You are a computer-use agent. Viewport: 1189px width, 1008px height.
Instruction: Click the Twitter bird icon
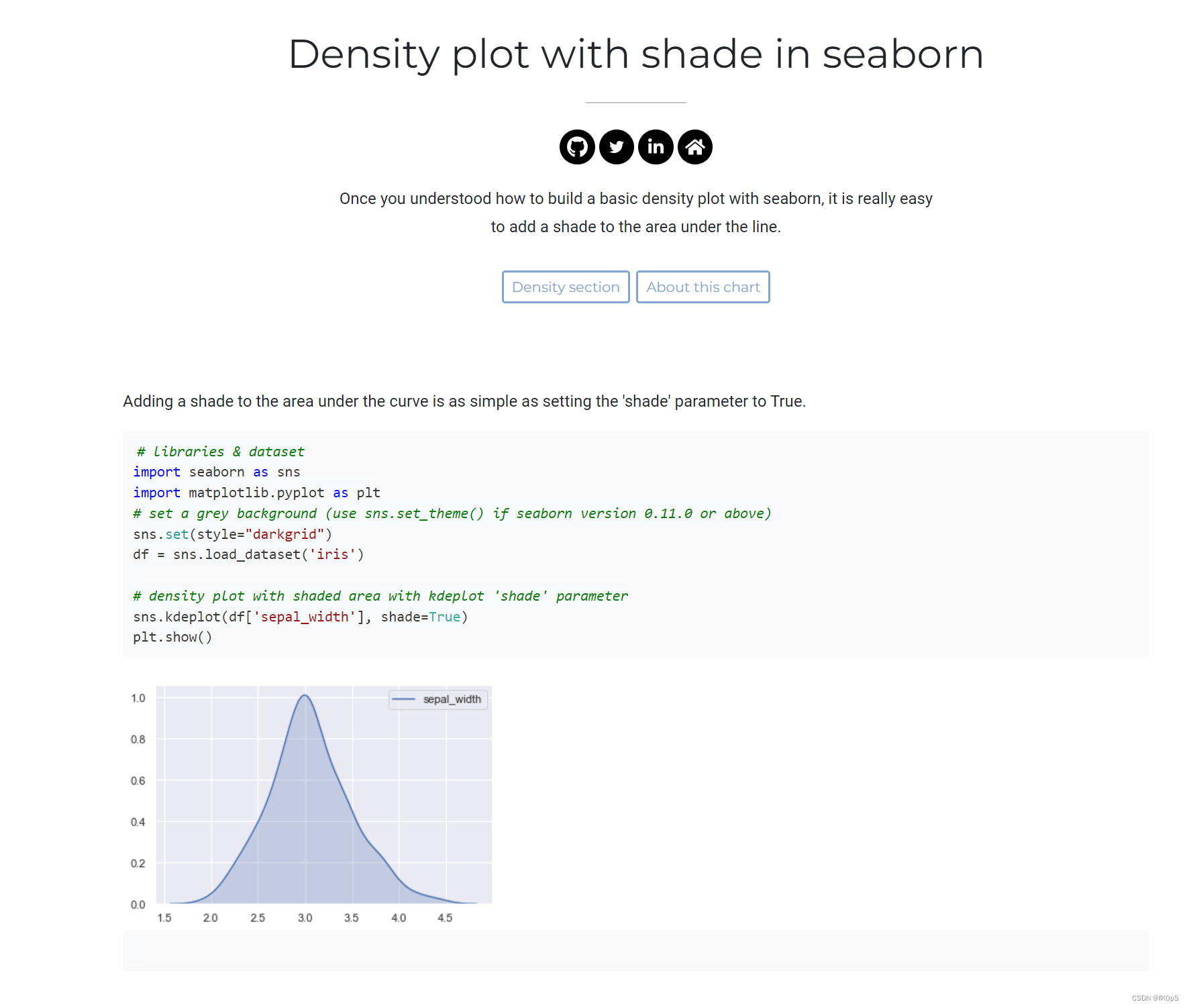click(x=616, y=147)
